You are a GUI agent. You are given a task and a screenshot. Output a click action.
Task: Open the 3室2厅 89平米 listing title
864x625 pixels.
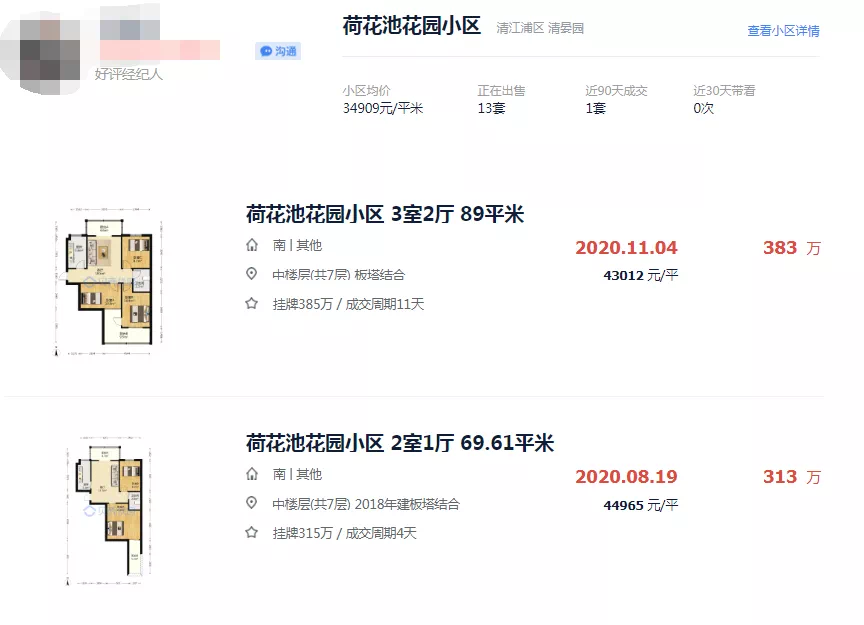(385, 214)
